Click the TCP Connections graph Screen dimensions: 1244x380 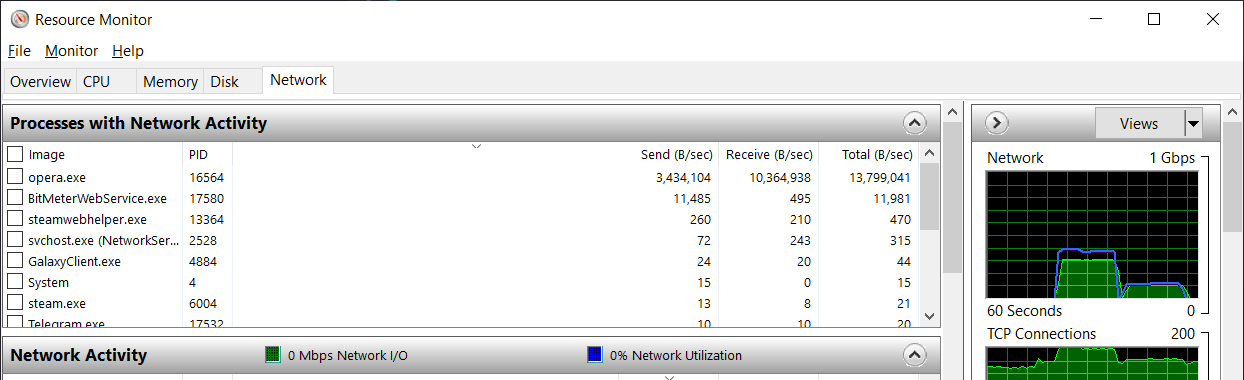pyautogui.click(x=1091, y=363)
